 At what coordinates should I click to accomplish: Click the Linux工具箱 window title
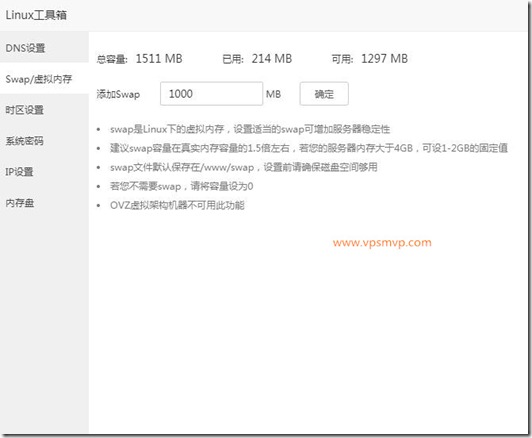click(36, 15)
